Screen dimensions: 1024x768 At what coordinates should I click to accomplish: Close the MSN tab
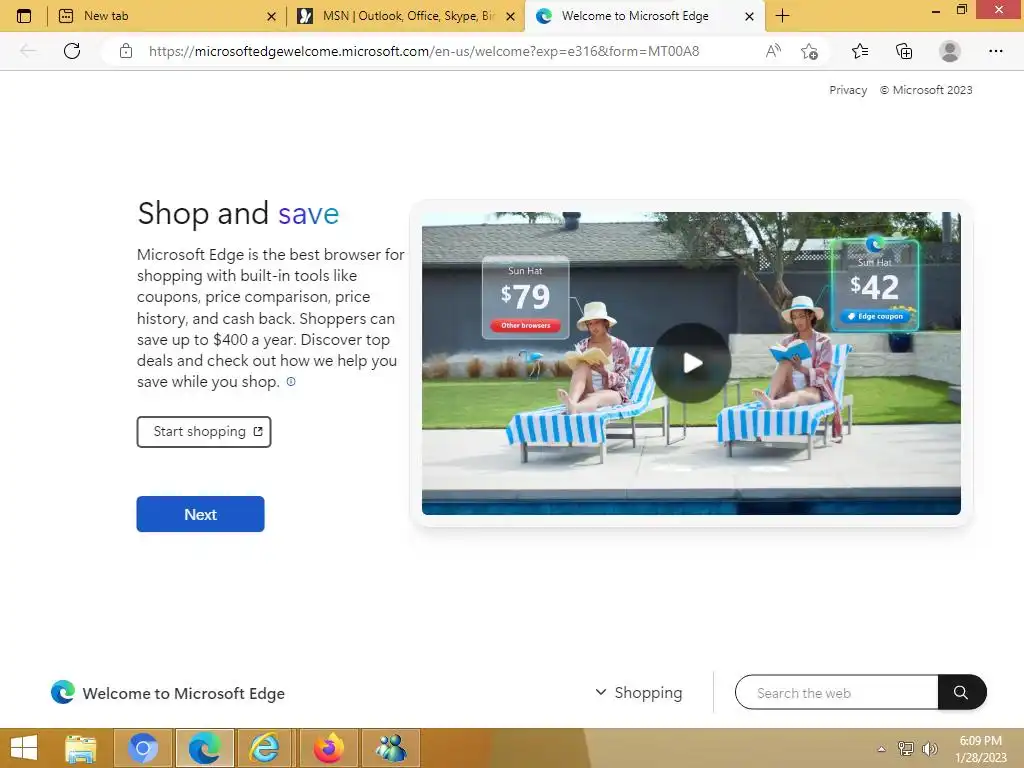click(x=511, y=16)
